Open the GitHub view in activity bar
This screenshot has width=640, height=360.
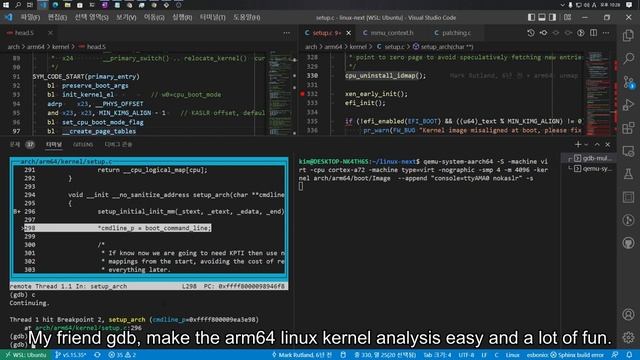[x=628, y=243]
